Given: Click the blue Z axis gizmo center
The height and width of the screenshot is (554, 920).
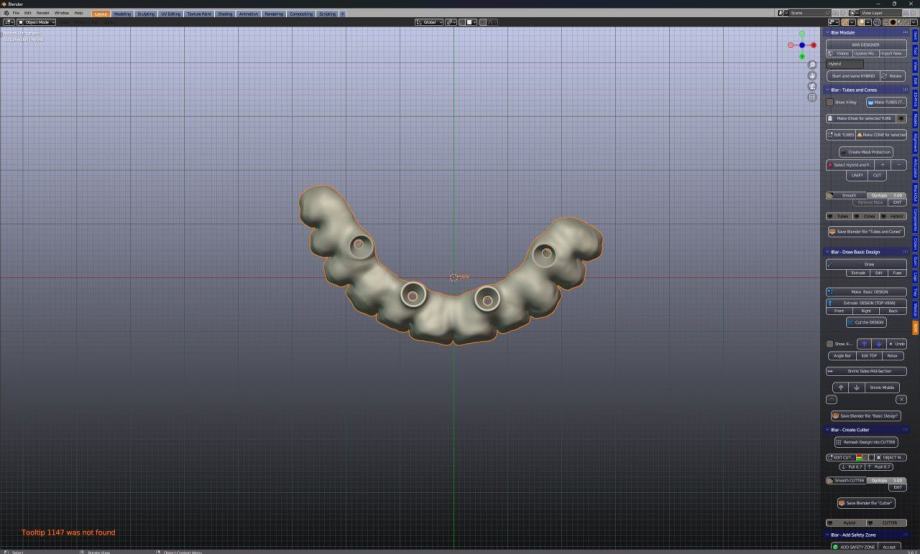Looking at the screenshot, I should [801, 45].
